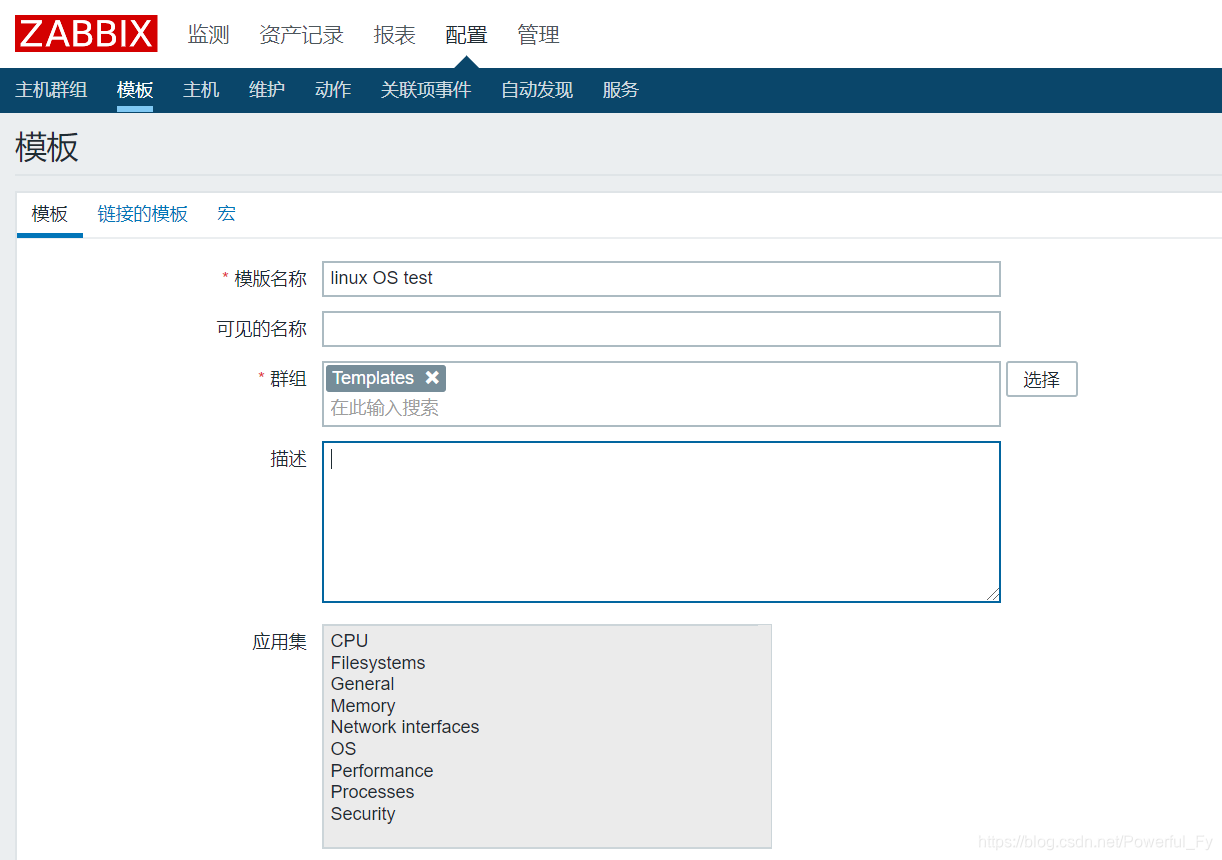1222x860 pixels.
Task: Select Network interfaces in the list
Action: [405, 727]
